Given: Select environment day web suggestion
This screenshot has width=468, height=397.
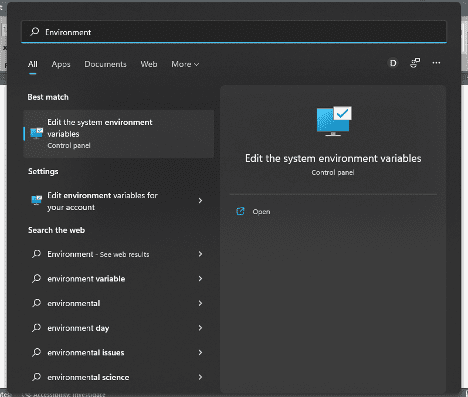Looking at the screenshot, I should click(119, 328).
